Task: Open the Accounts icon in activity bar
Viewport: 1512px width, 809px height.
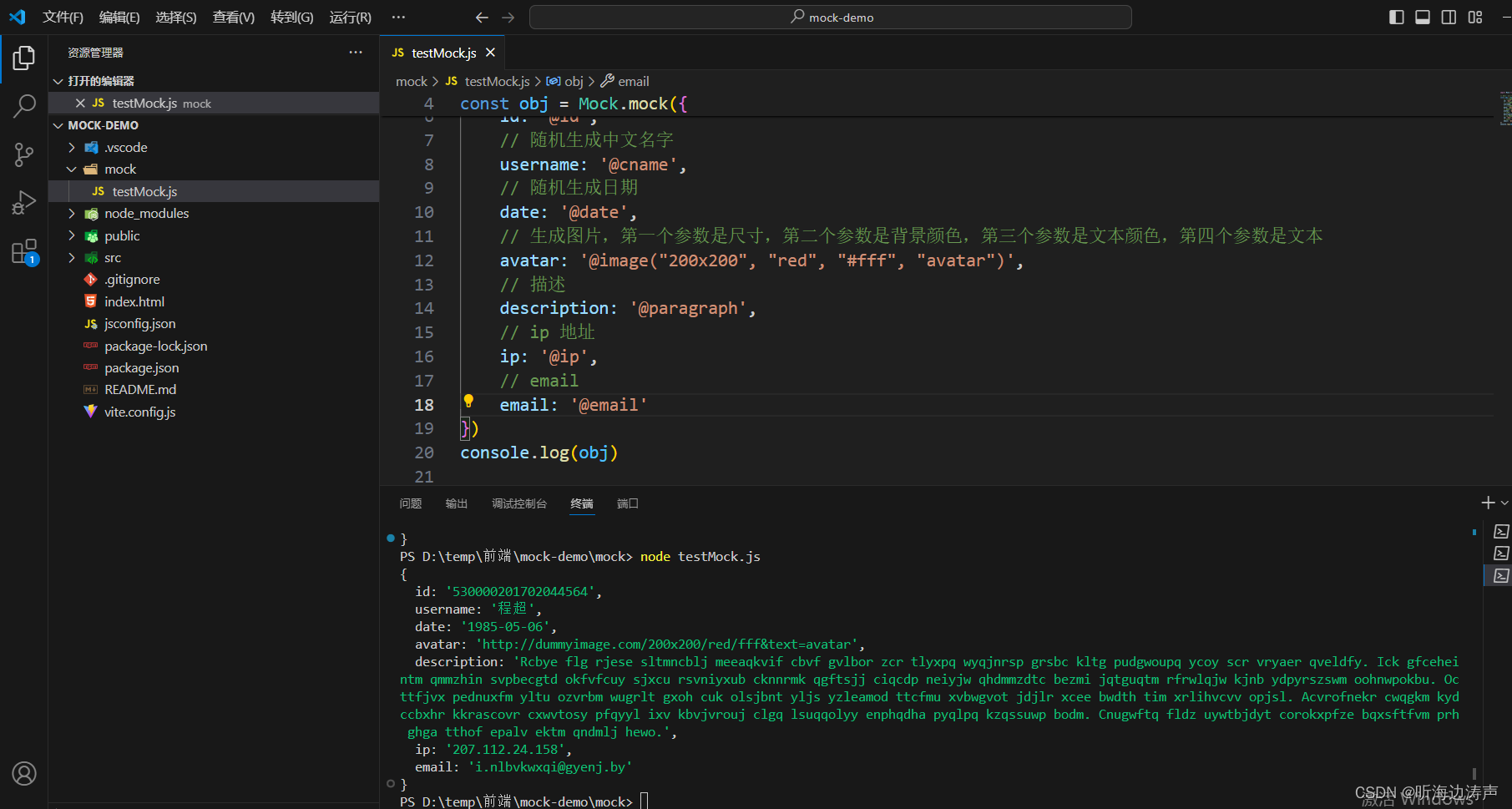Action: click(24, 774)
